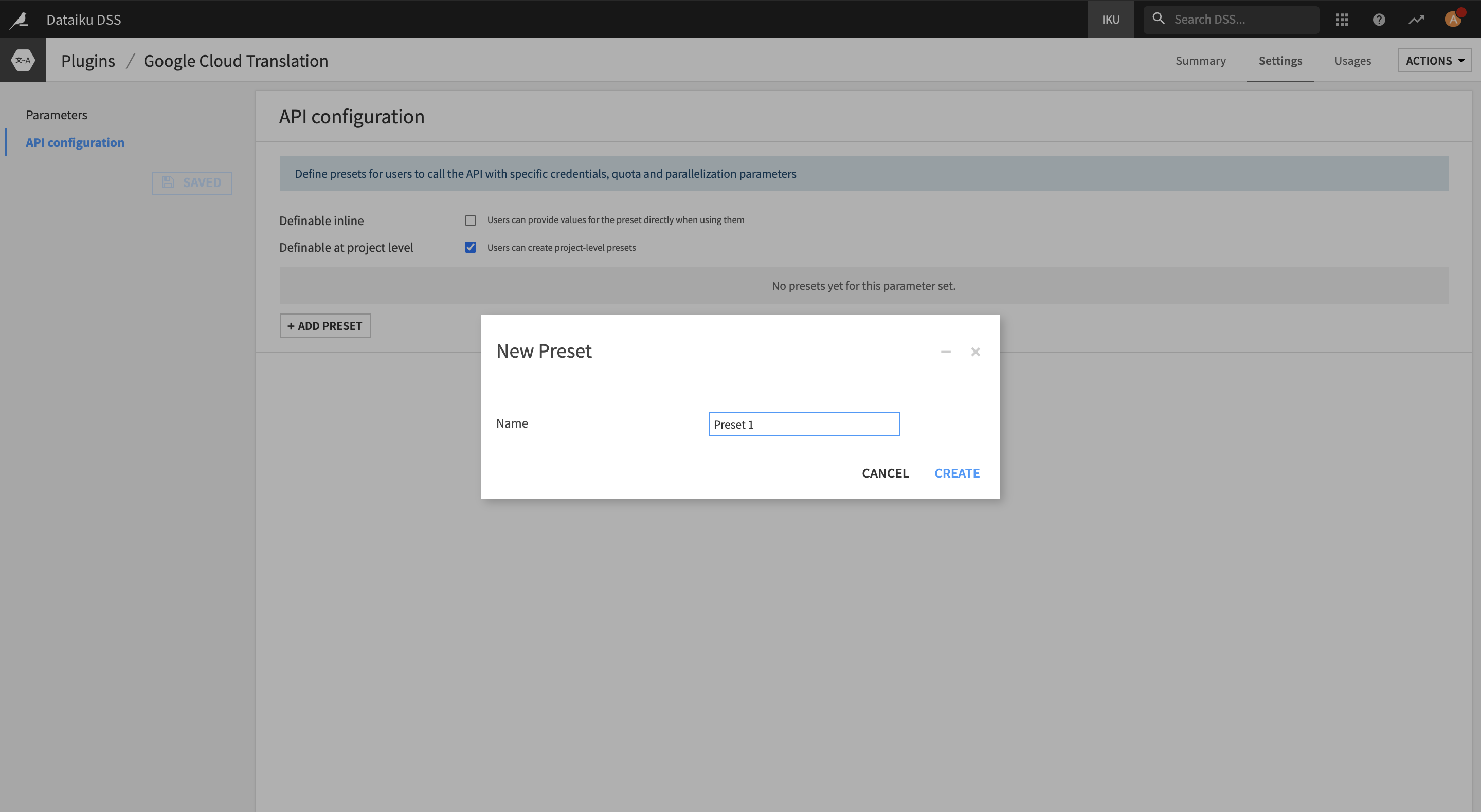
Task: Click the blue presets description banner
Action: coord(863,174)
